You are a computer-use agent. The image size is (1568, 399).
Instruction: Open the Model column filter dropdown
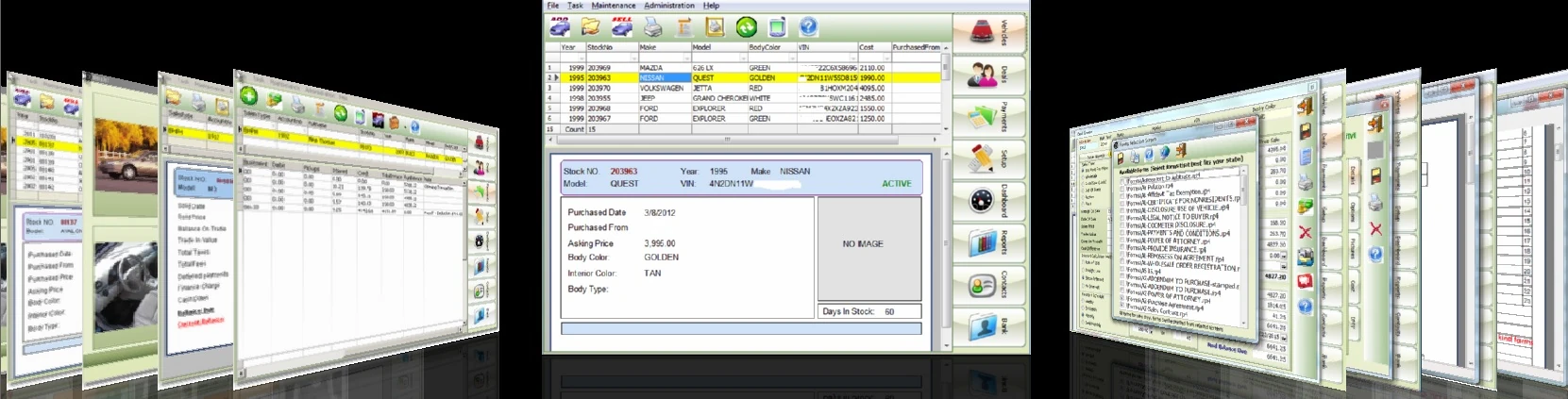coord(743,58)
